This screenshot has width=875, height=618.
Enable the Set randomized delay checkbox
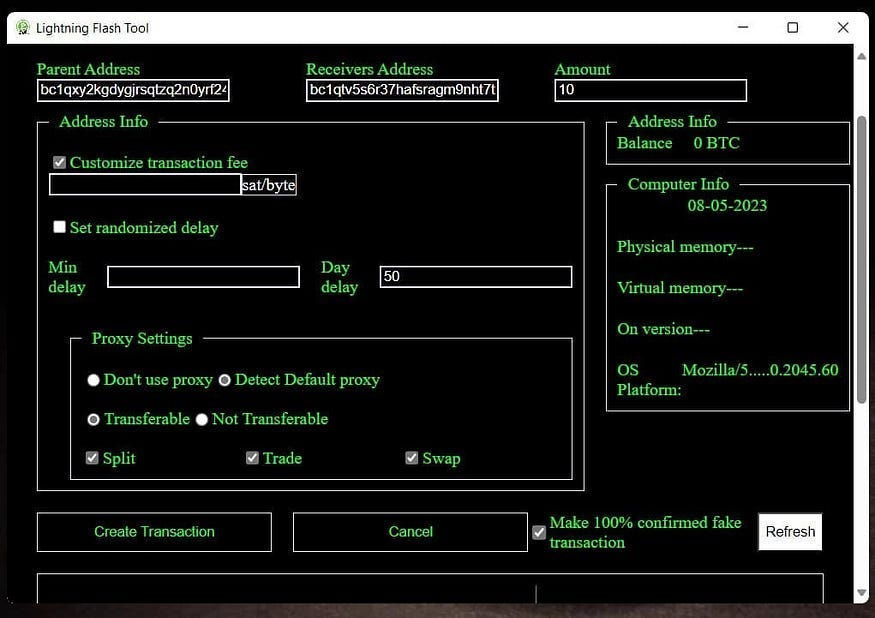point(60,227)
